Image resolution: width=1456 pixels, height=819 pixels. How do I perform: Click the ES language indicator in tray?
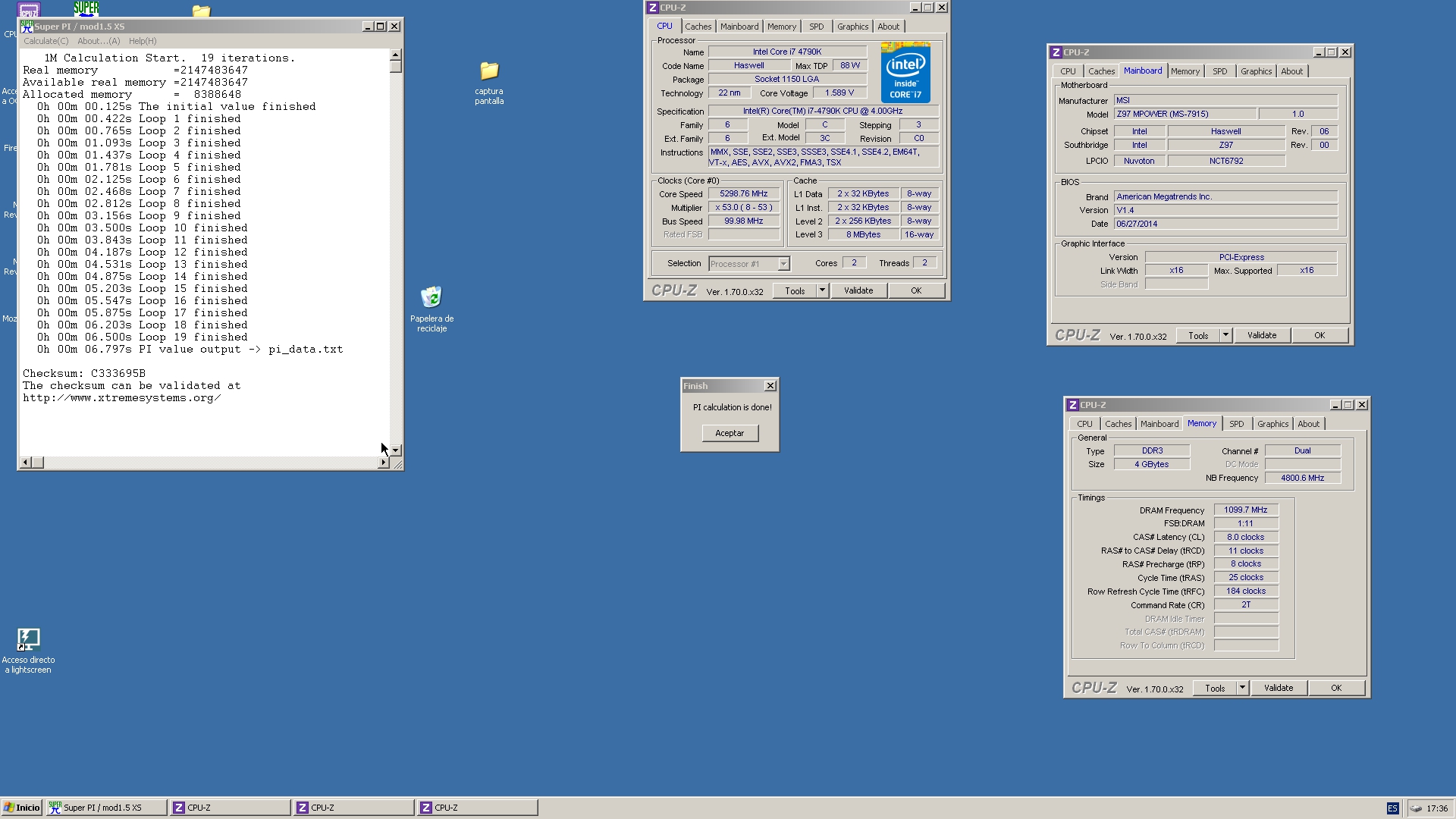pos(1392,808)
